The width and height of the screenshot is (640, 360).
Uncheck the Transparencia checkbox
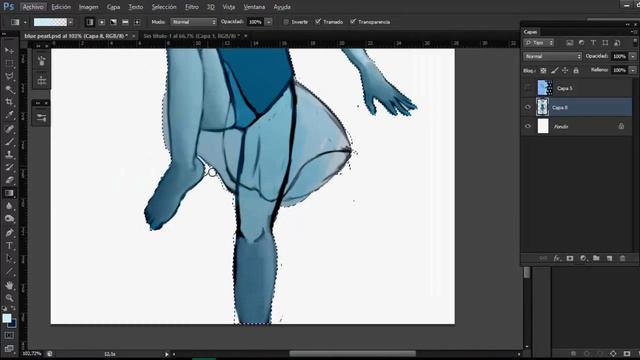coord(353,22)
